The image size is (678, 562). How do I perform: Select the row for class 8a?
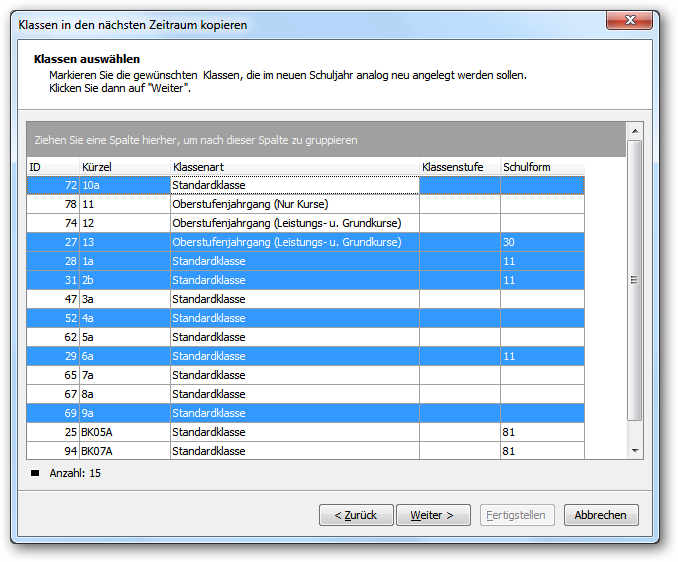pyautogui.click(x=305, y=394)
